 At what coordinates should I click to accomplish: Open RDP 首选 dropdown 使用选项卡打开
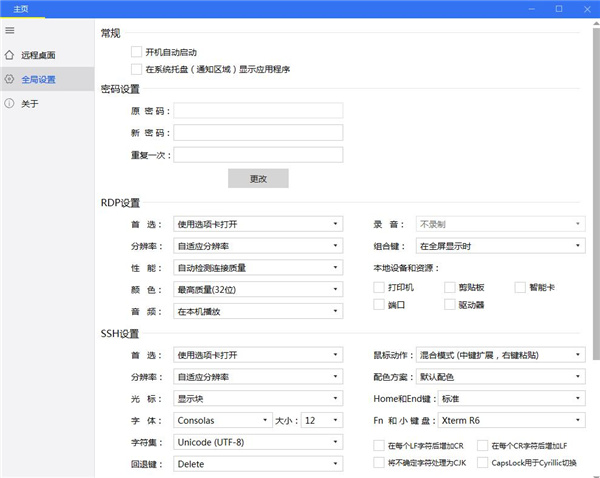pos(258,224)
